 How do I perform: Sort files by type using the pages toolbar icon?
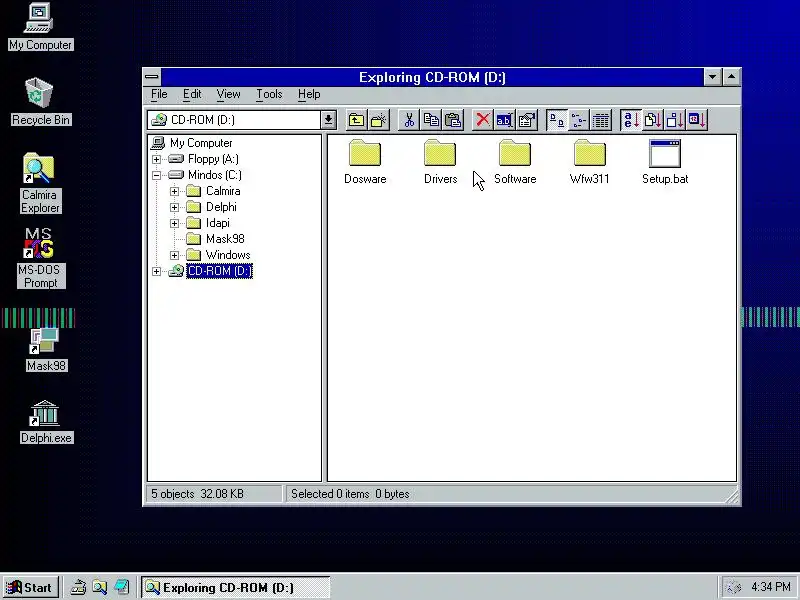[653, 120]
